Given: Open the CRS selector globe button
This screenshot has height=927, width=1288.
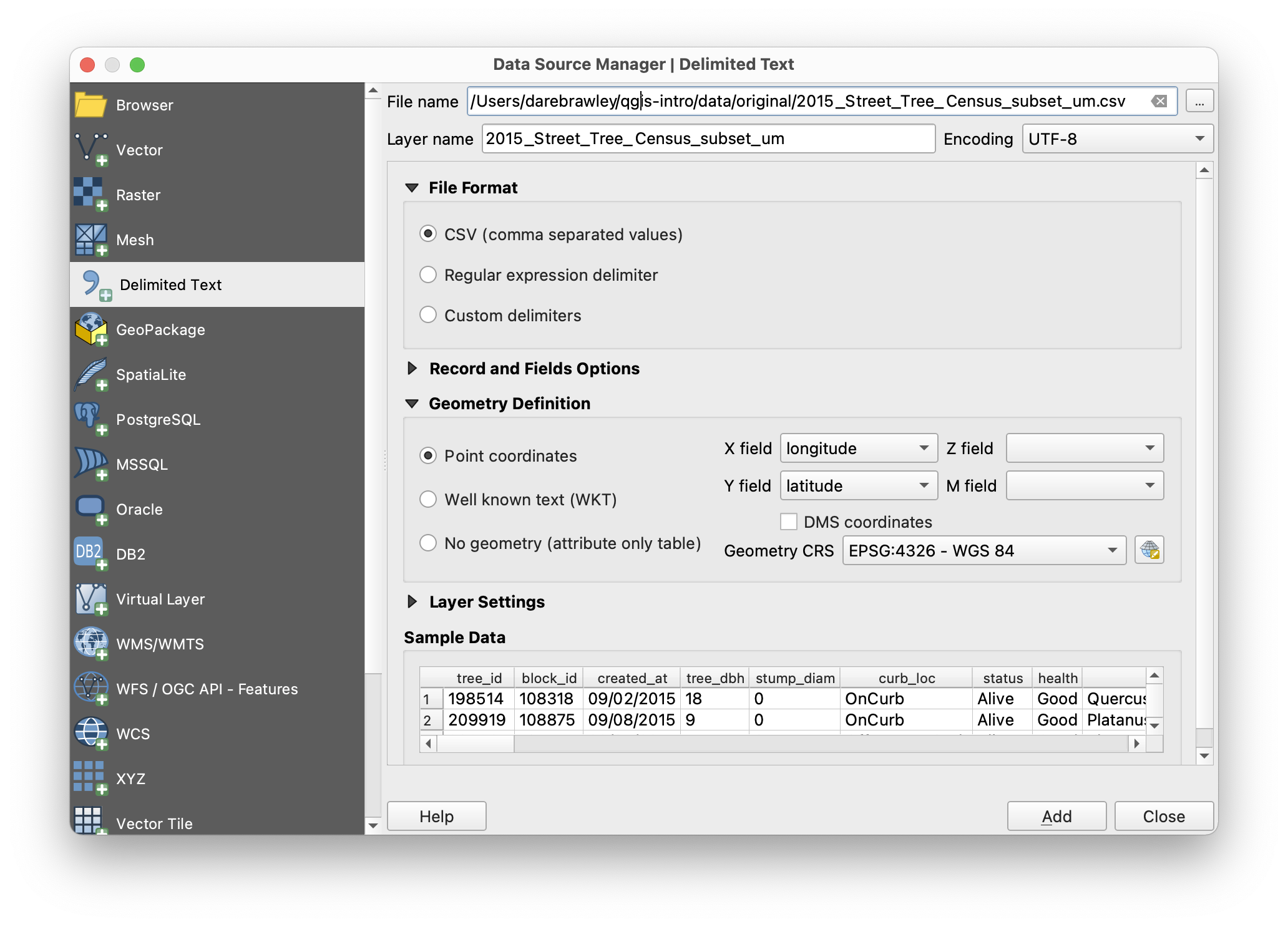Looking at the screenshot, I should tap(1149, 550).
